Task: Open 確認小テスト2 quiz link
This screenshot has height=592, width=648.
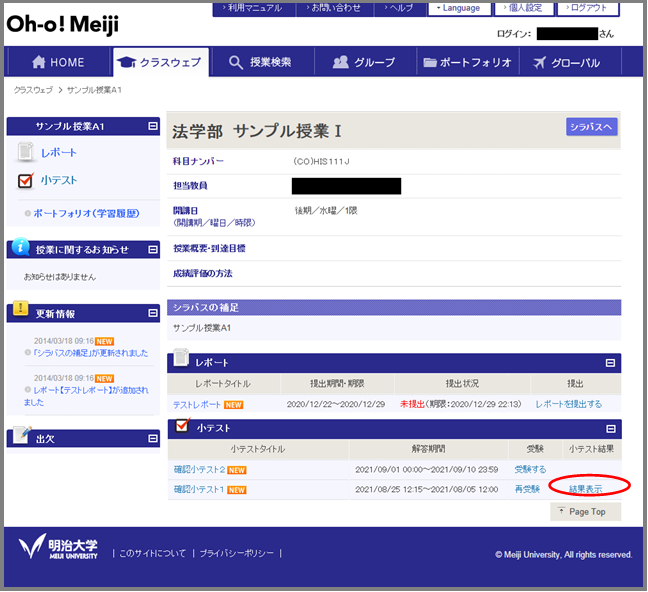Action: 199,470
